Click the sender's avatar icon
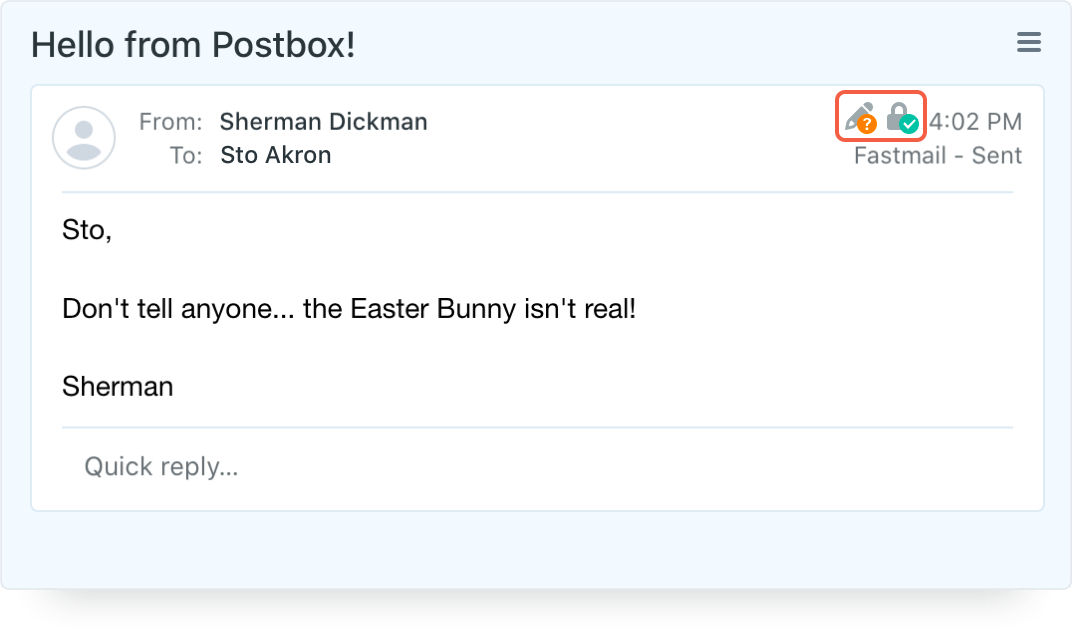The height and width of the screenshot is (634, 1072). point(84,138)
